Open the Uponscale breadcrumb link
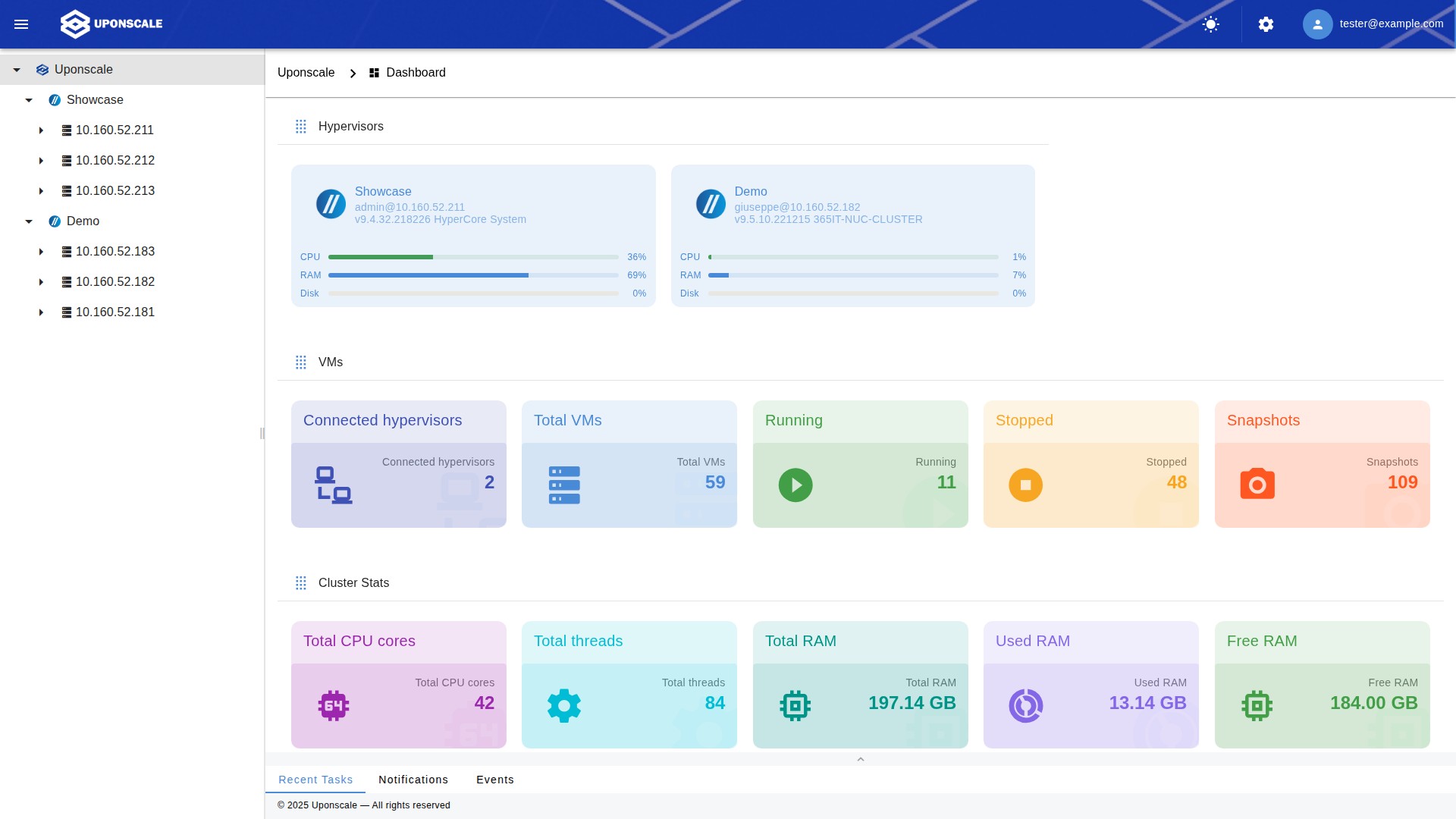This screenshot has height=819, width=1456. pyautogui.click(x=306, y=72)
